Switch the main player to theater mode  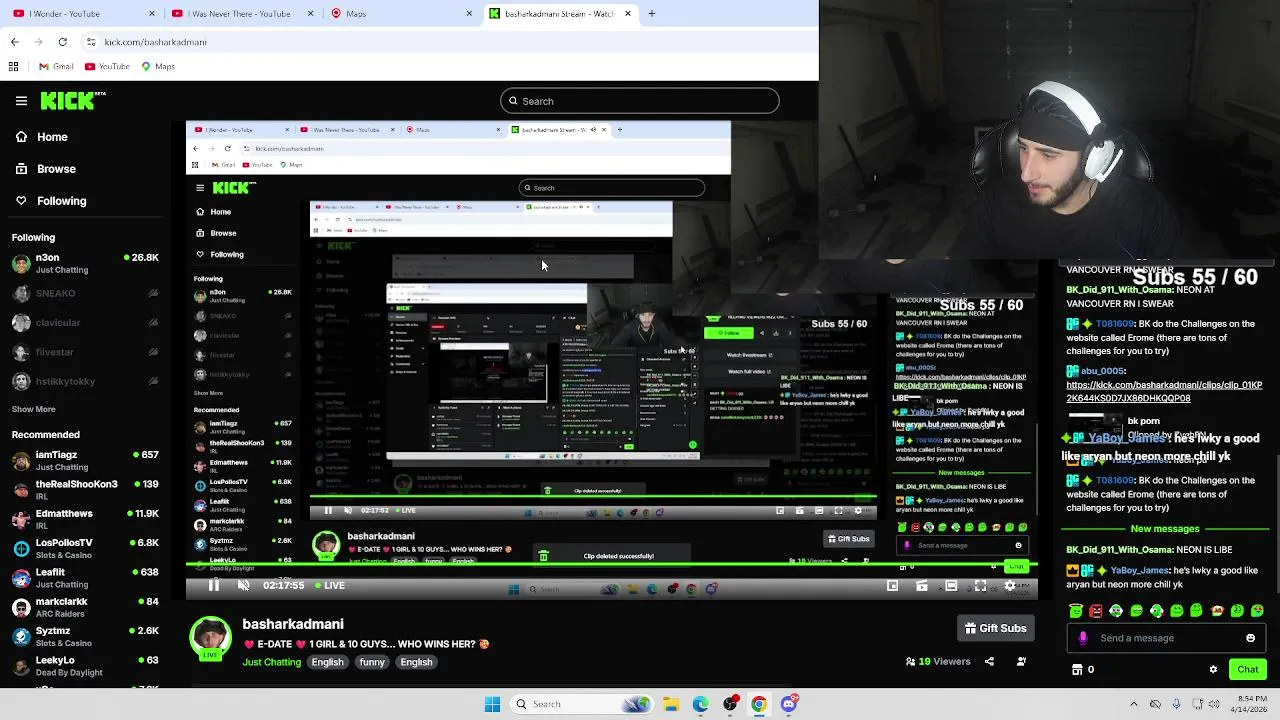951,585
